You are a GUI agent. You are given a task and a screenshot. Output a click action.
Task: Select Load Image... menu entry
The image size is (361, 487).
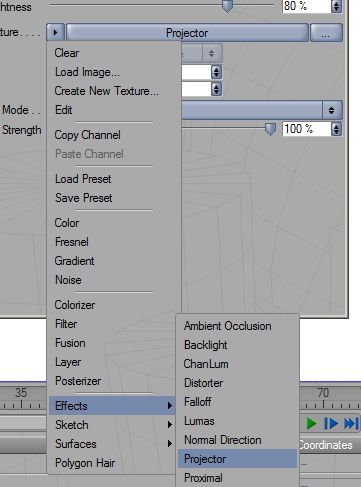click(x=87, y=72)
